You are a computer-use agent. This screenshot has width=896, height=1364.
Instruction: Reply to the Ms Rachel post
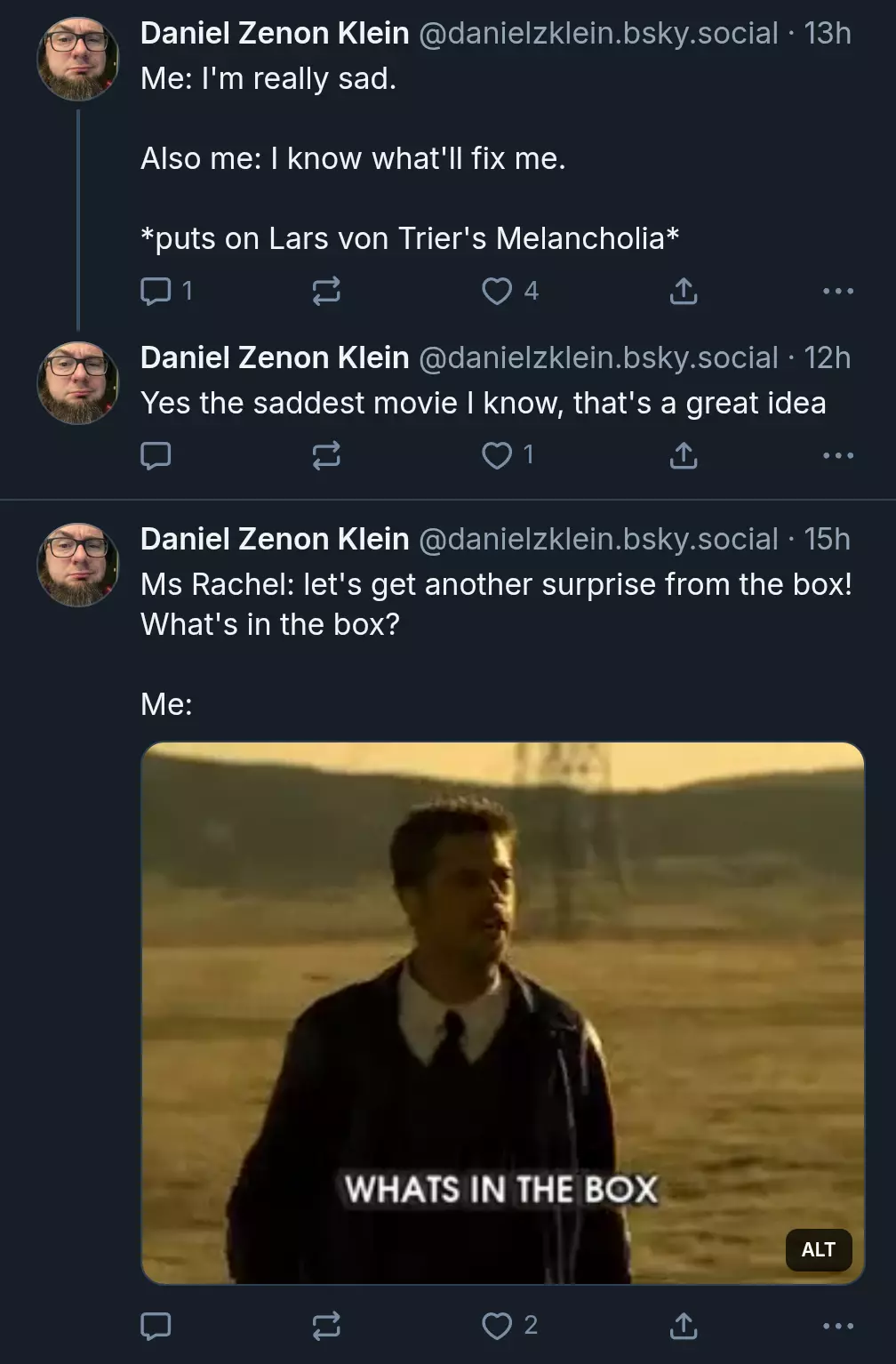156,1326
